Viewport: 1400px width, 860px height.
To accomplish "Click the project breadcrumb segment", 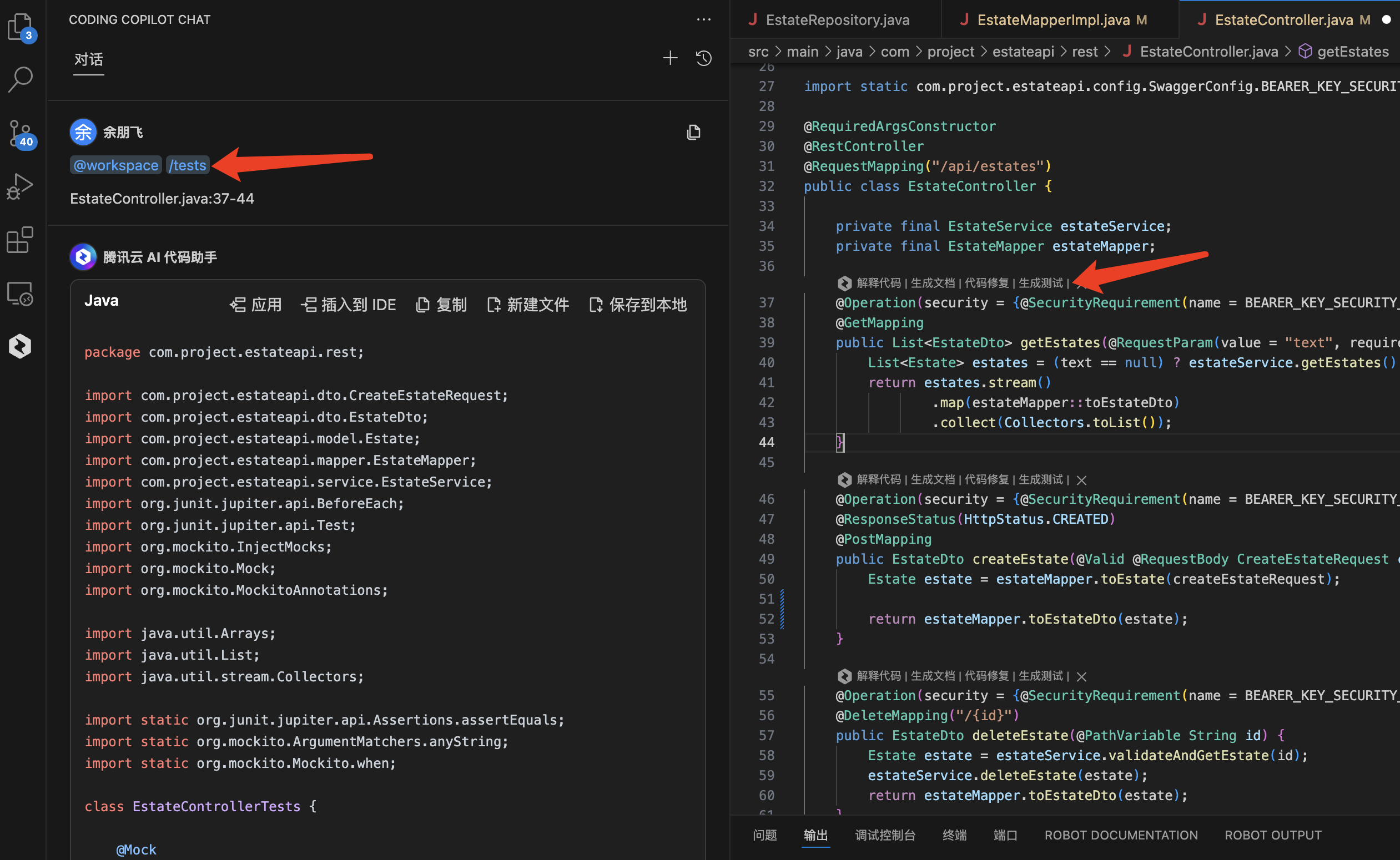I will [950, 52].
